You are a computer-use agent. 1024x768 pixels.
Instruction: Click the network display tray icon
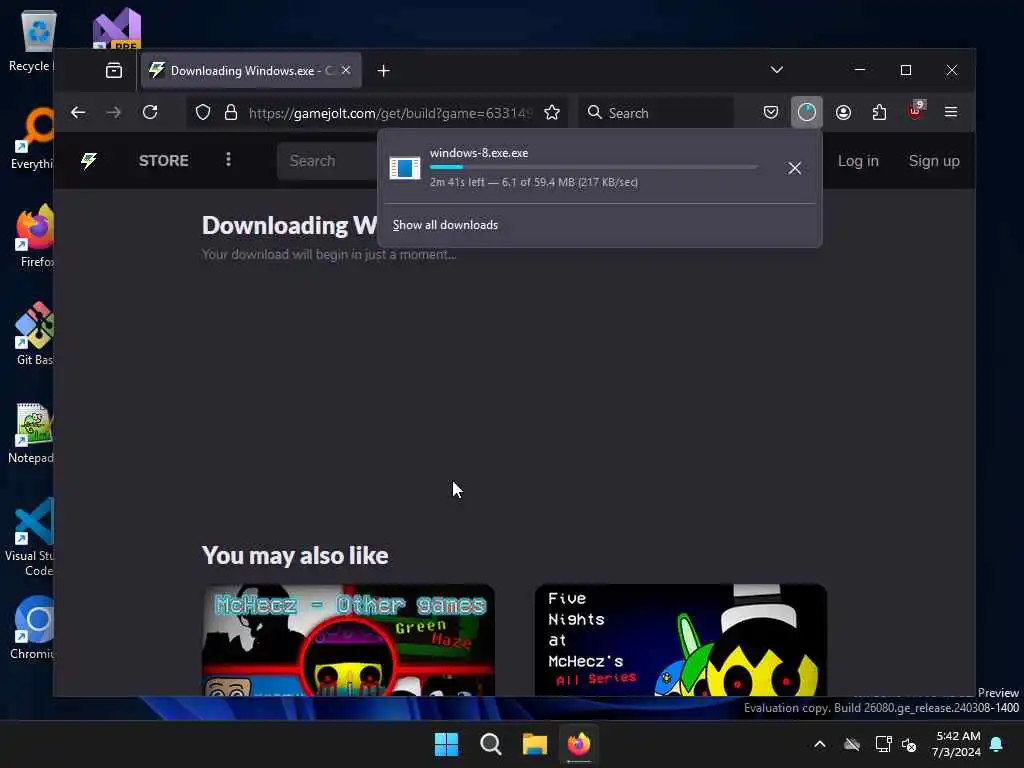[884, 744]
